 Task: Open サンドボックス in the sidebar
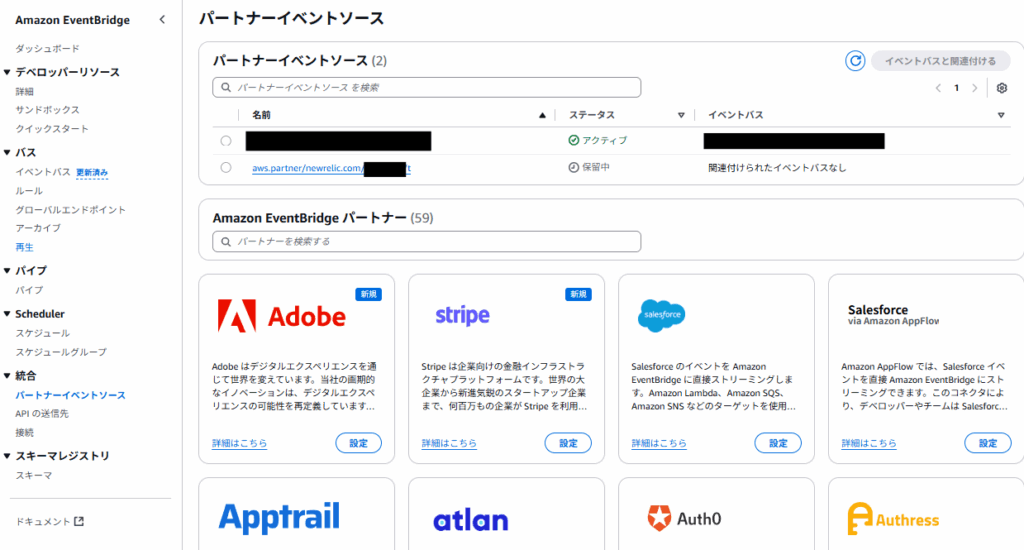pos(48,110)
